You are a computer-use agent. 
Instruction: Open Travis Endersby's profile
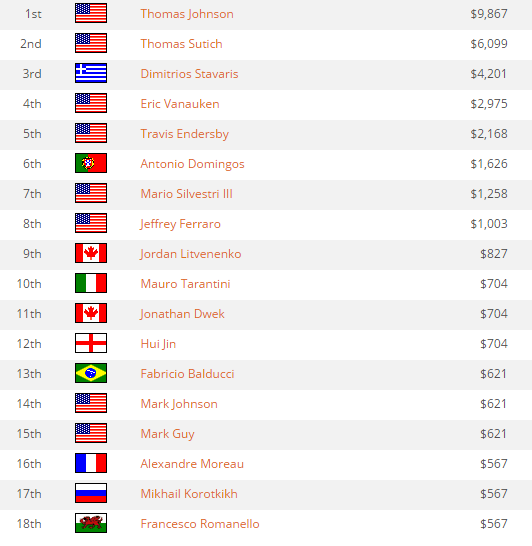[x=185, y=134]
